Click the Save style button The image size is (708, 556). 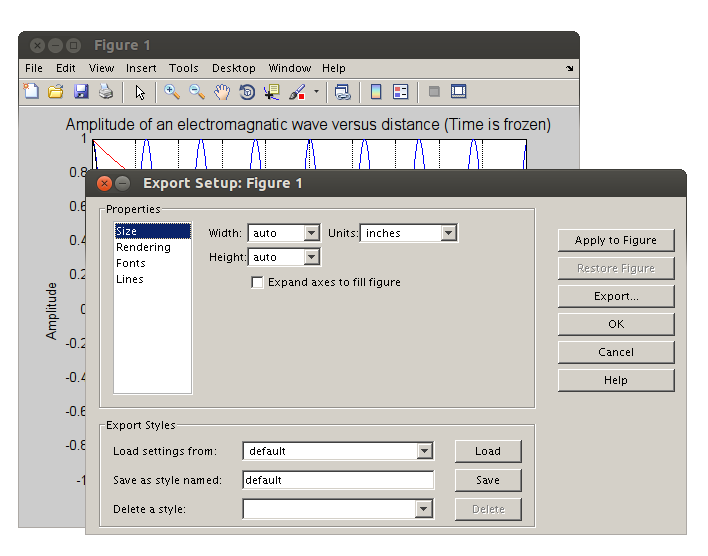pyautogui.click(x=488, y=480)
